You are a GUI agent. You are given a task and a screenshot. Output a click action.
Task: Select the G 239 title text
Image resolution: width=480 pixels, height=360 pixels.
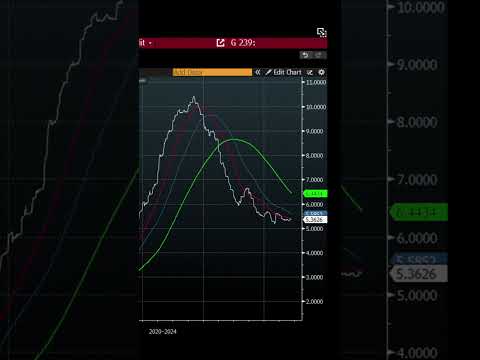coord(243,43)
